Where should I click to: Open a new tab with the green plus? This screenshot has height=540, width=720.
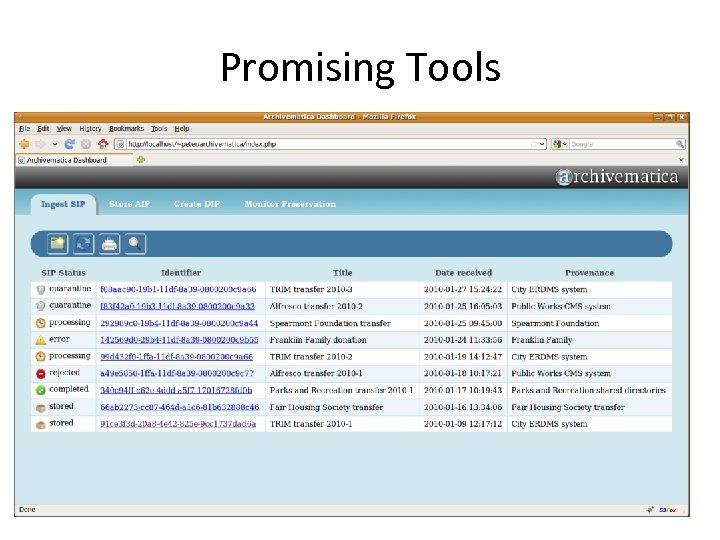(141, 159)
